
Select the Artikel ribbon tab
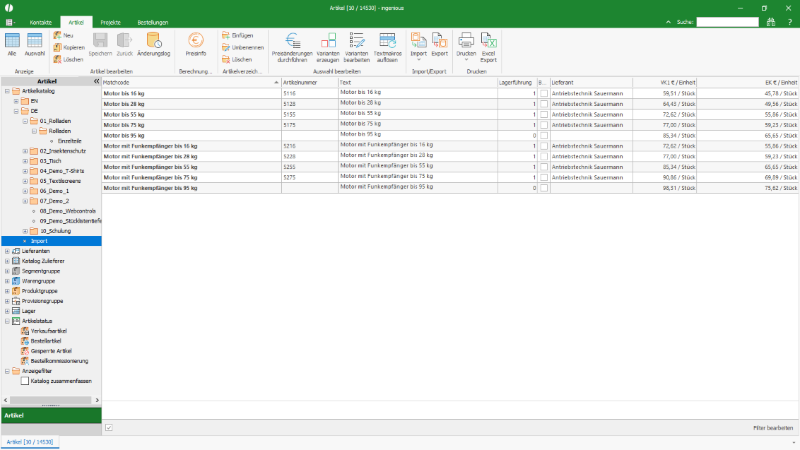pyautogui.click(x=76, y=22)
